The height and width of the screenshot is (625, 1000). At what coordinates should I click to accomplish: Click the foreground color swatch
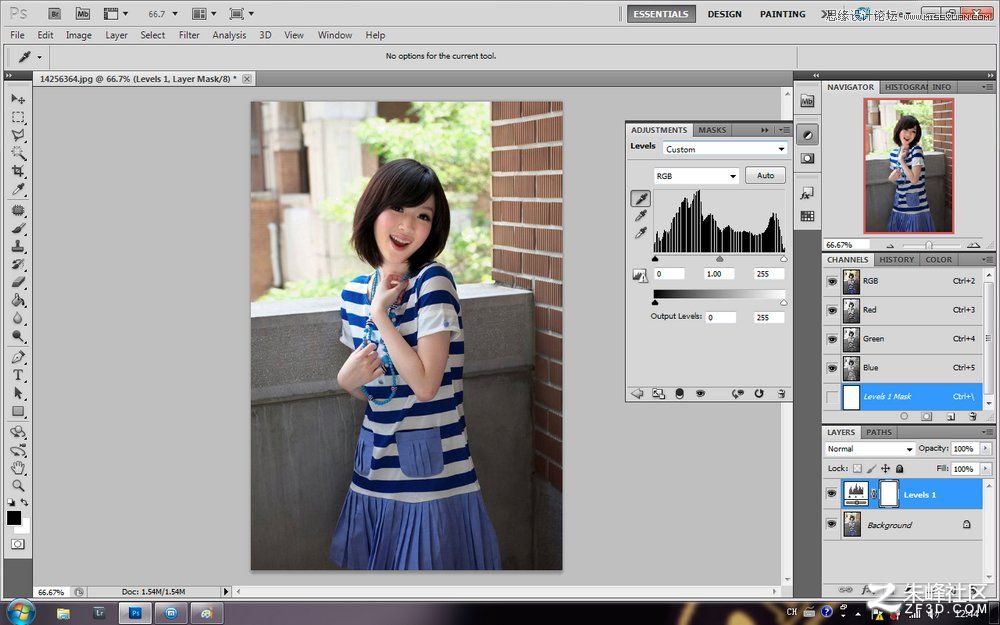click(13, 517)
